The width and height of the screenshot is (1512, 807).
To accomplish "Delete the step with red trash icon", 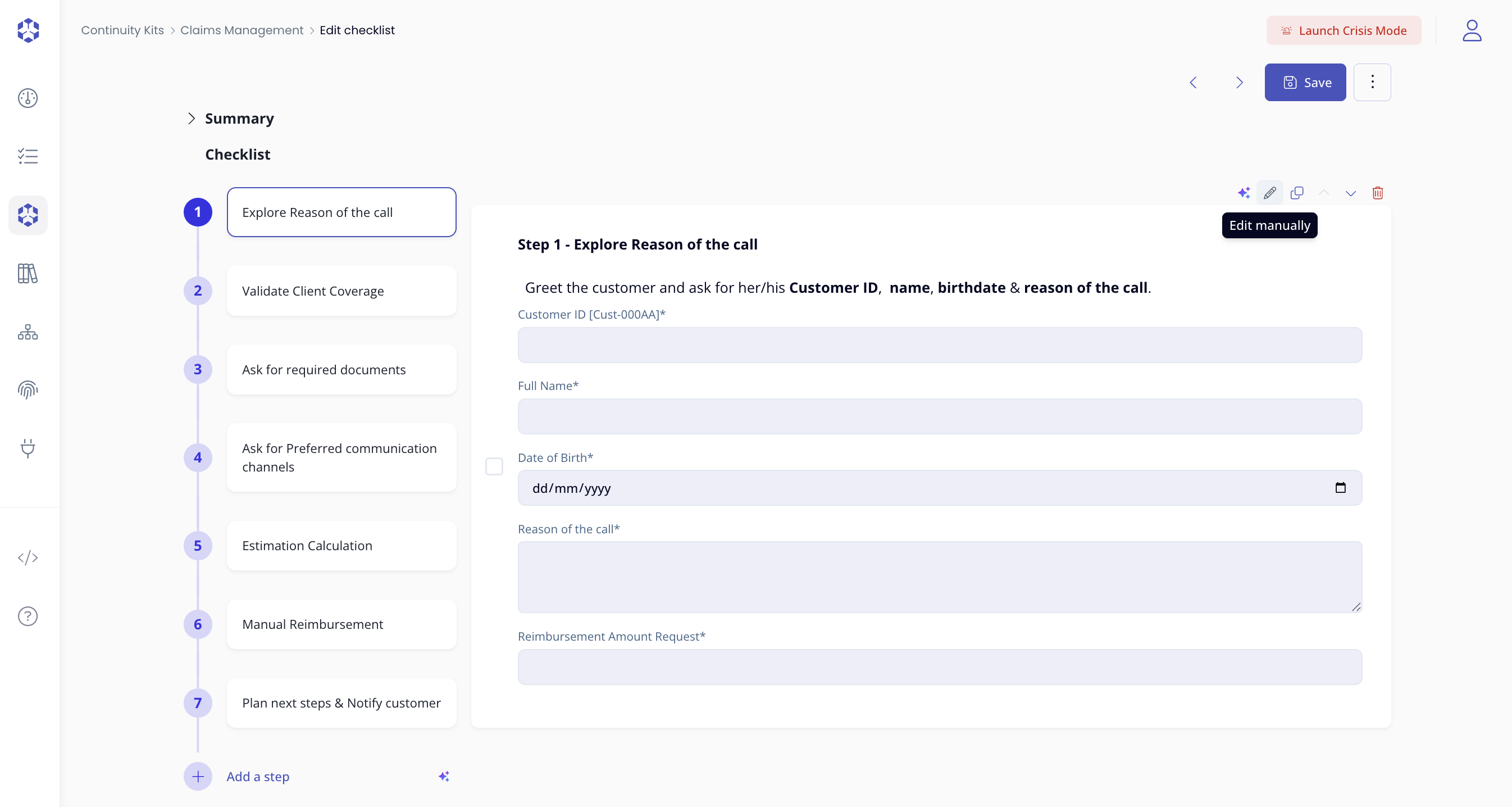I will 1378,193.
